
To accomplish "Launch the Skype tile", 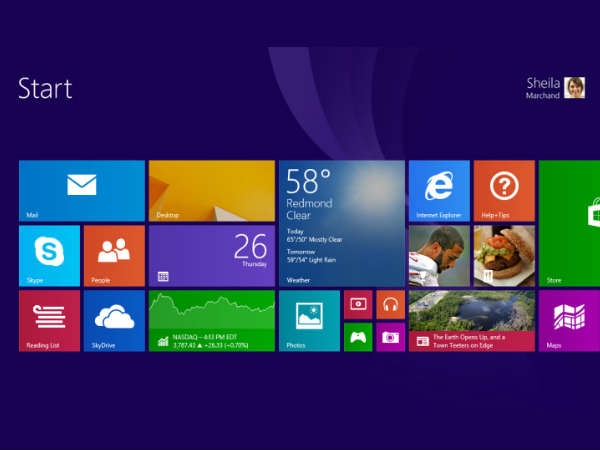I will pyautogui.click(x=49, y=256).
